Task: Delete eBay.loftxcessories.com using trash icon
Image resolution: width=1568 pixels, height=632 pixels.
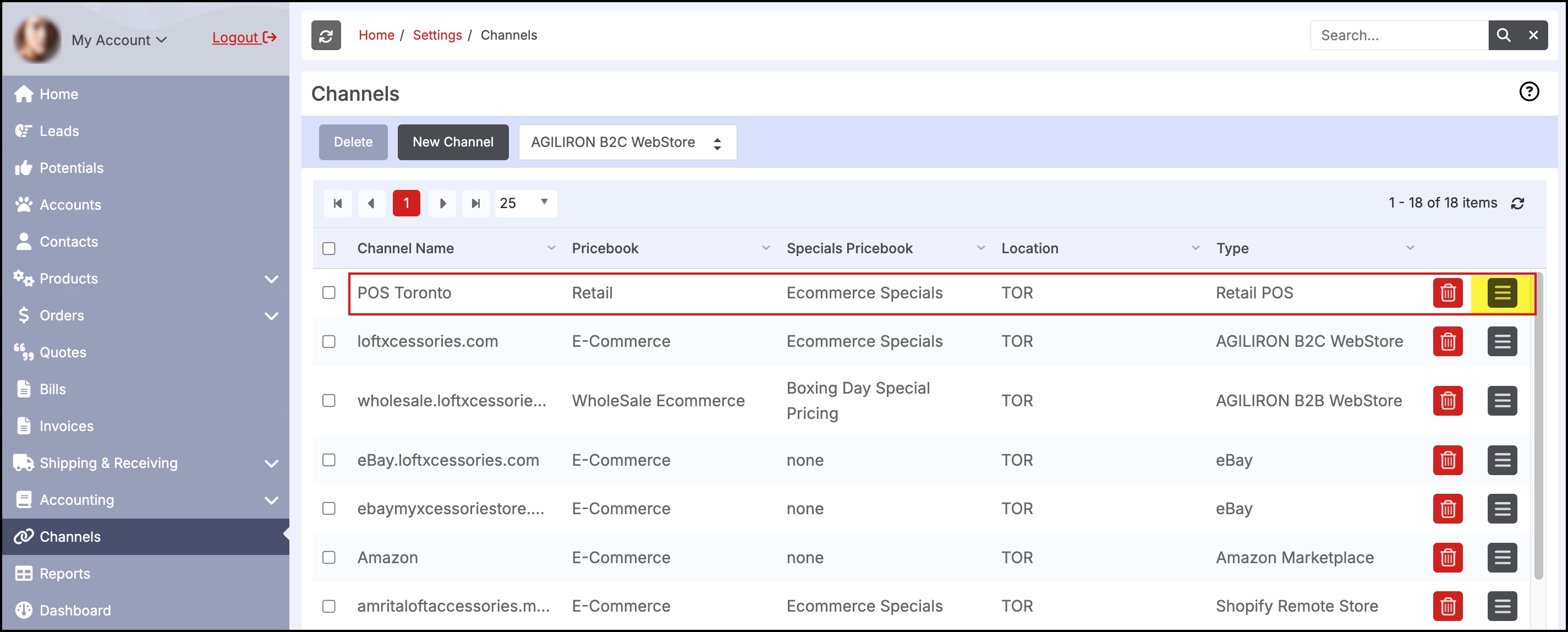Action: pos(1448,460)
